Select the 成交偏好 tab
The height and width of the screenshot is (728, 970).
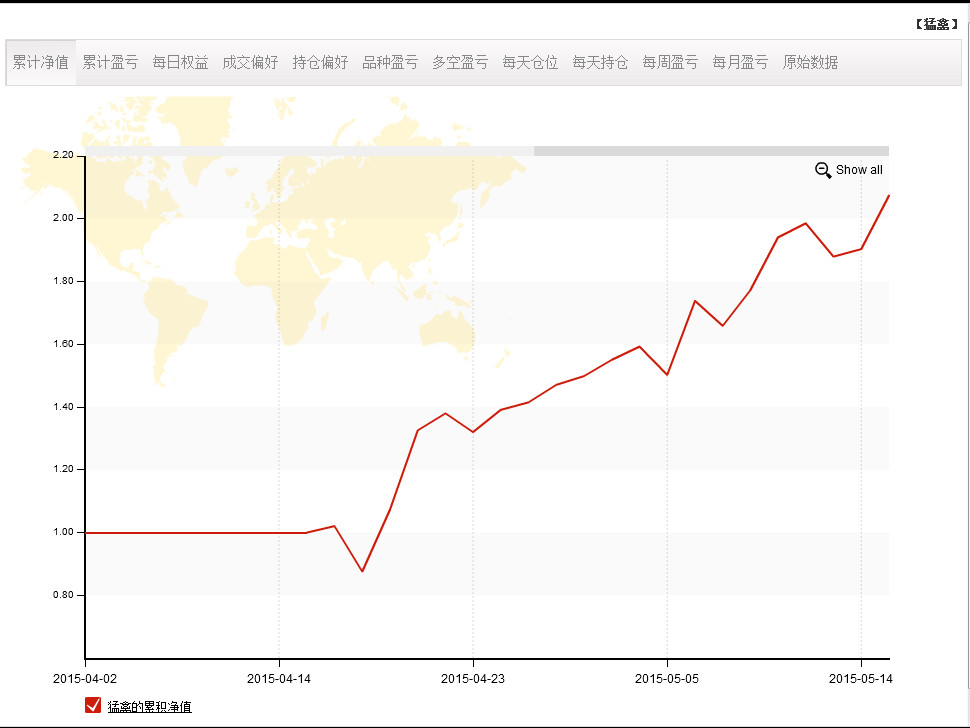tap(250, 62)
